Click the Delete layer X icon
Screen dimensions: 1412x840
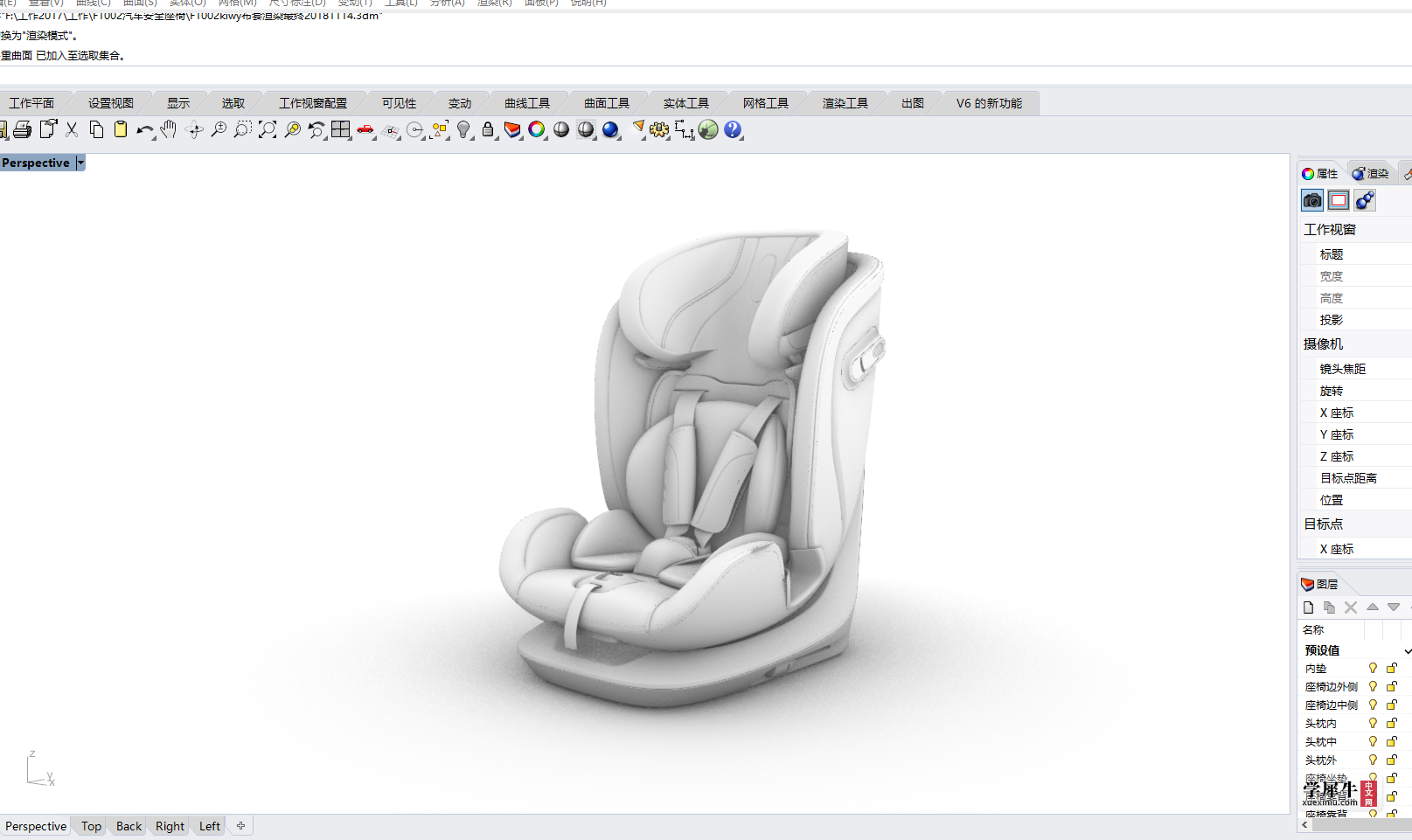(1351, 607)
